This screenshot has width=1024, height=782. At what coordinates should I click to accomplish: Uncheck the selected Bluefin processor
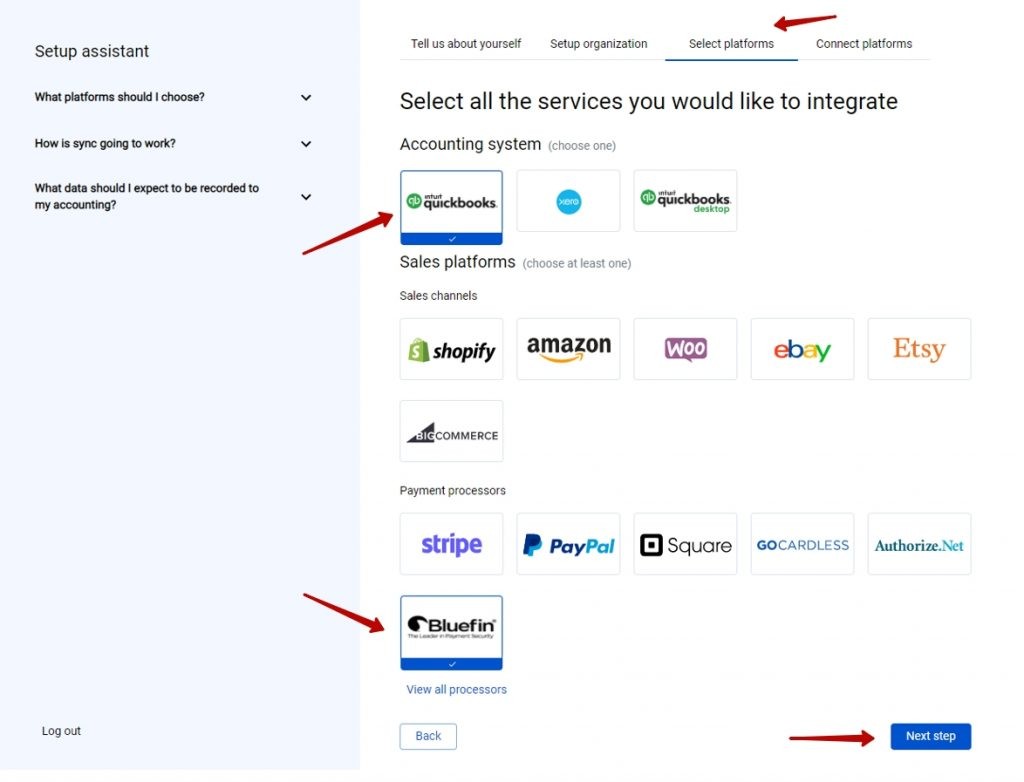click(451, 632)
